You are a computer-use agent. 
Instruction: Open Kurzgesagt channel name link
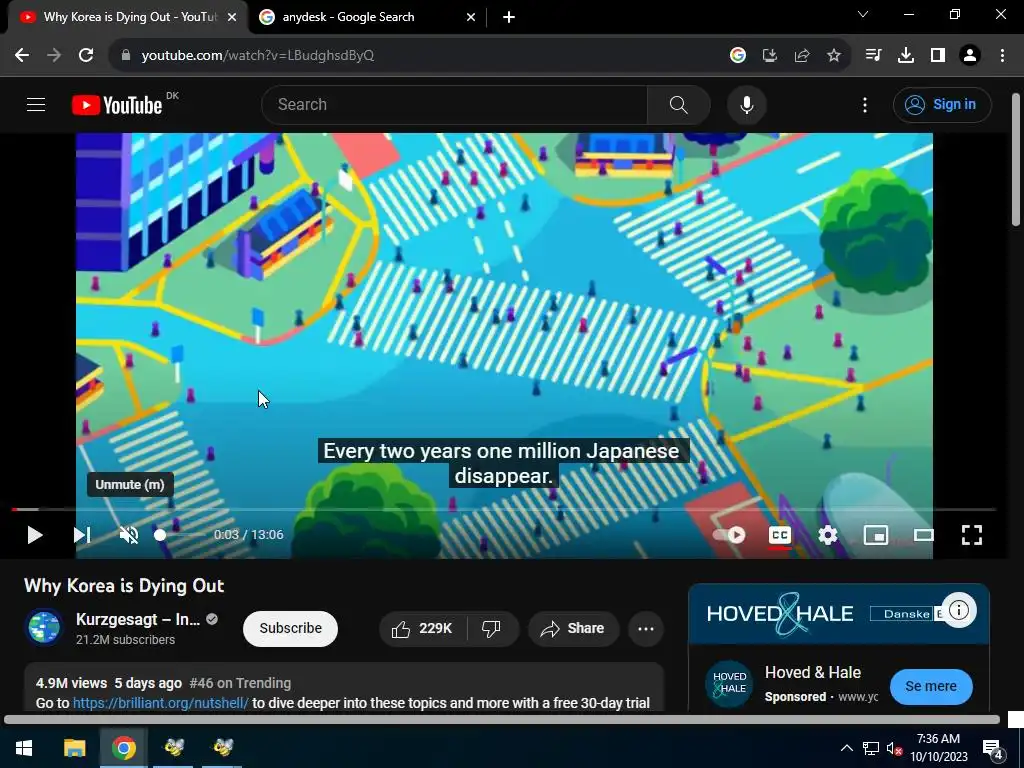pos(138,619)
